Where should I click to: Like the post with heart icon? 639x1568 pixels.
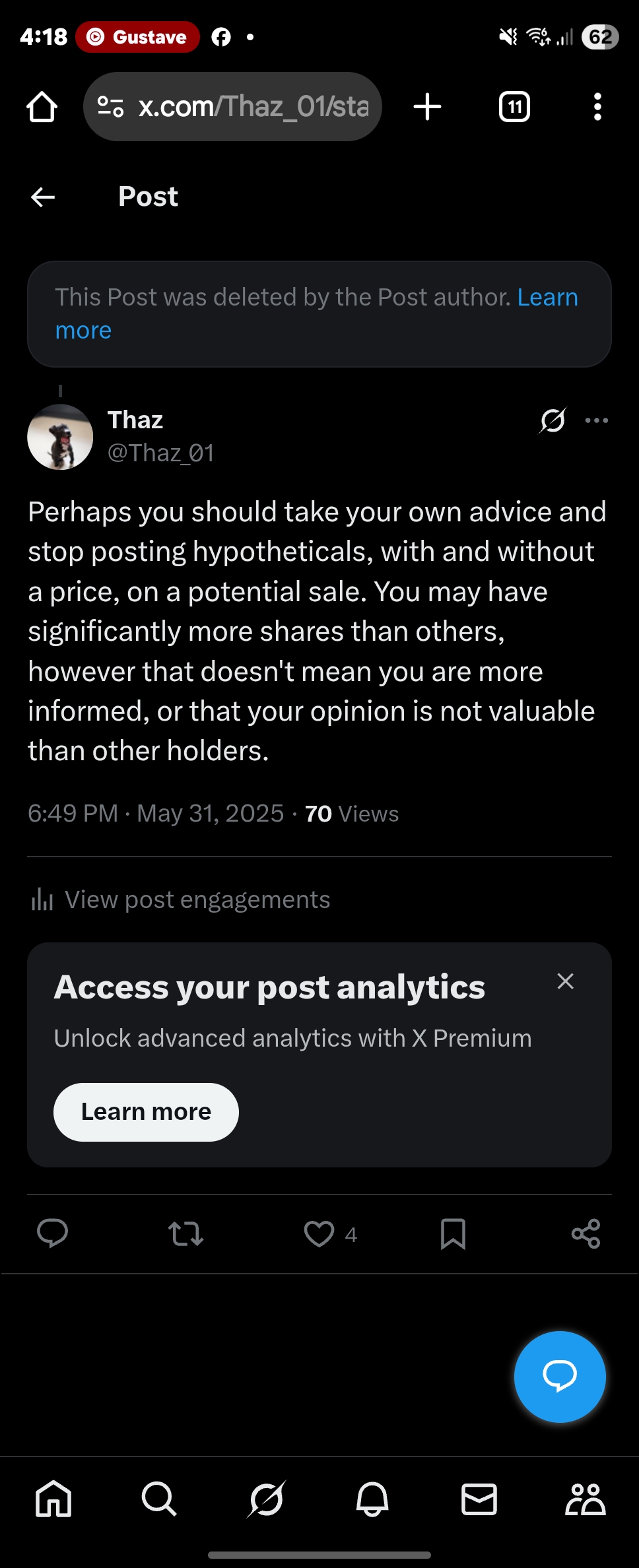click(319, 1233)
